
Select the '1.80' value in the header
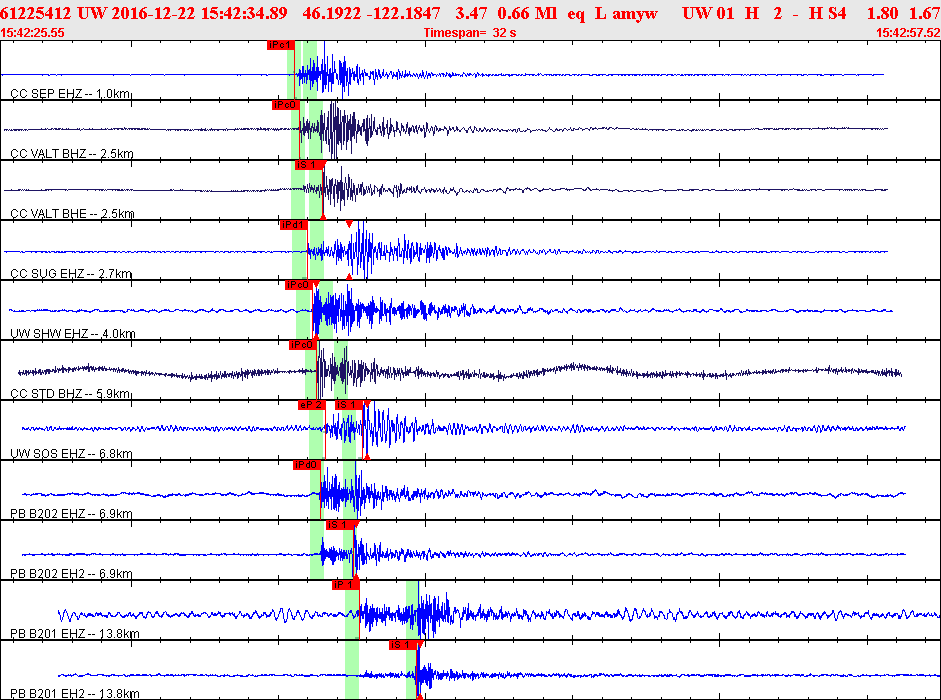point(882,13)
